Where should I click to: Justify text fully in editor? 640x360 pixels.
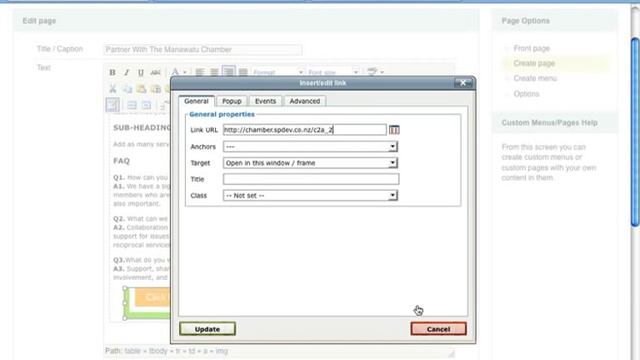tap(243, 73)
